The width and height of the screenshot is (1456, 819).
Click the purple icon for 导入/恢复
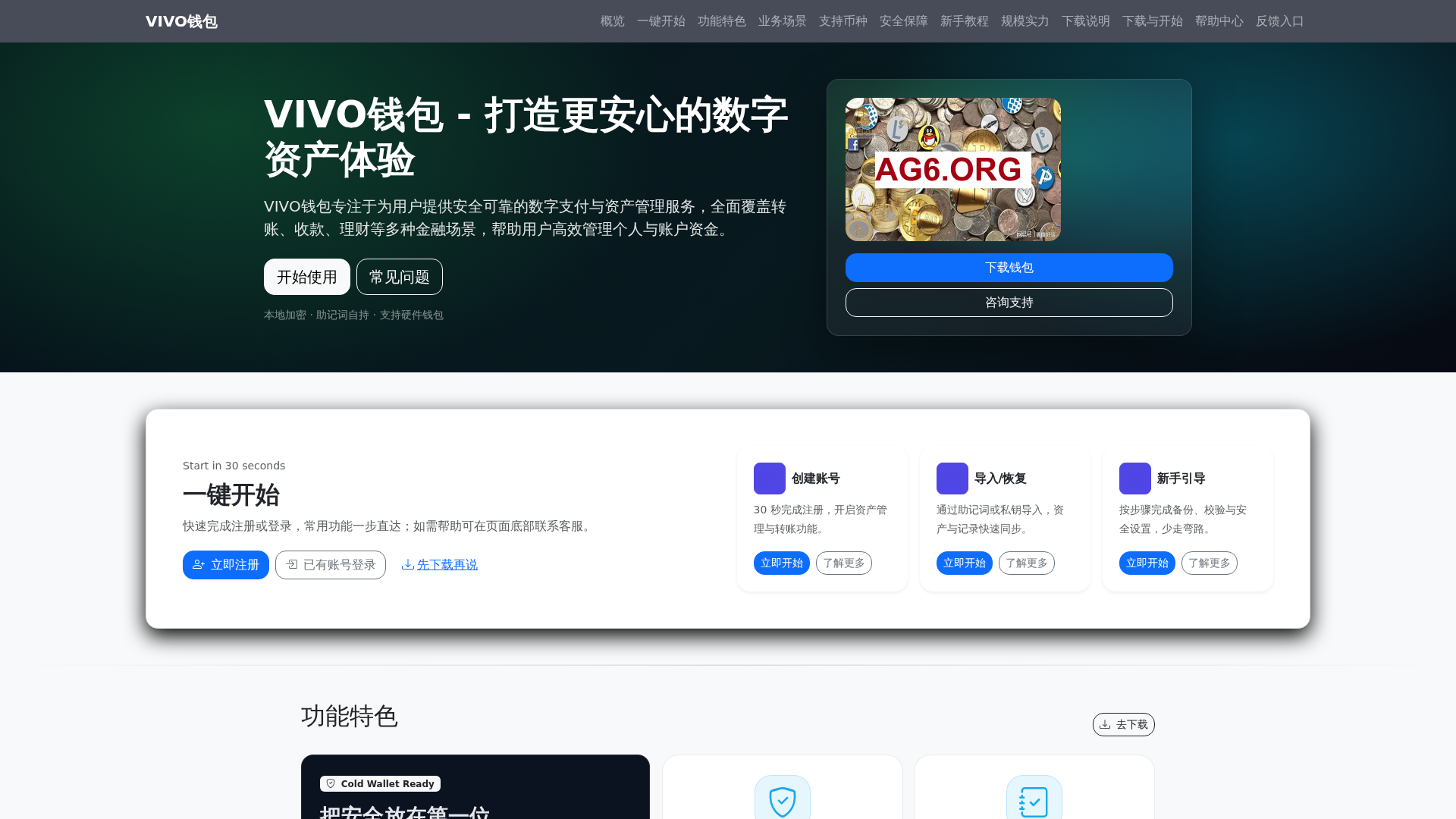click(952, 479)
